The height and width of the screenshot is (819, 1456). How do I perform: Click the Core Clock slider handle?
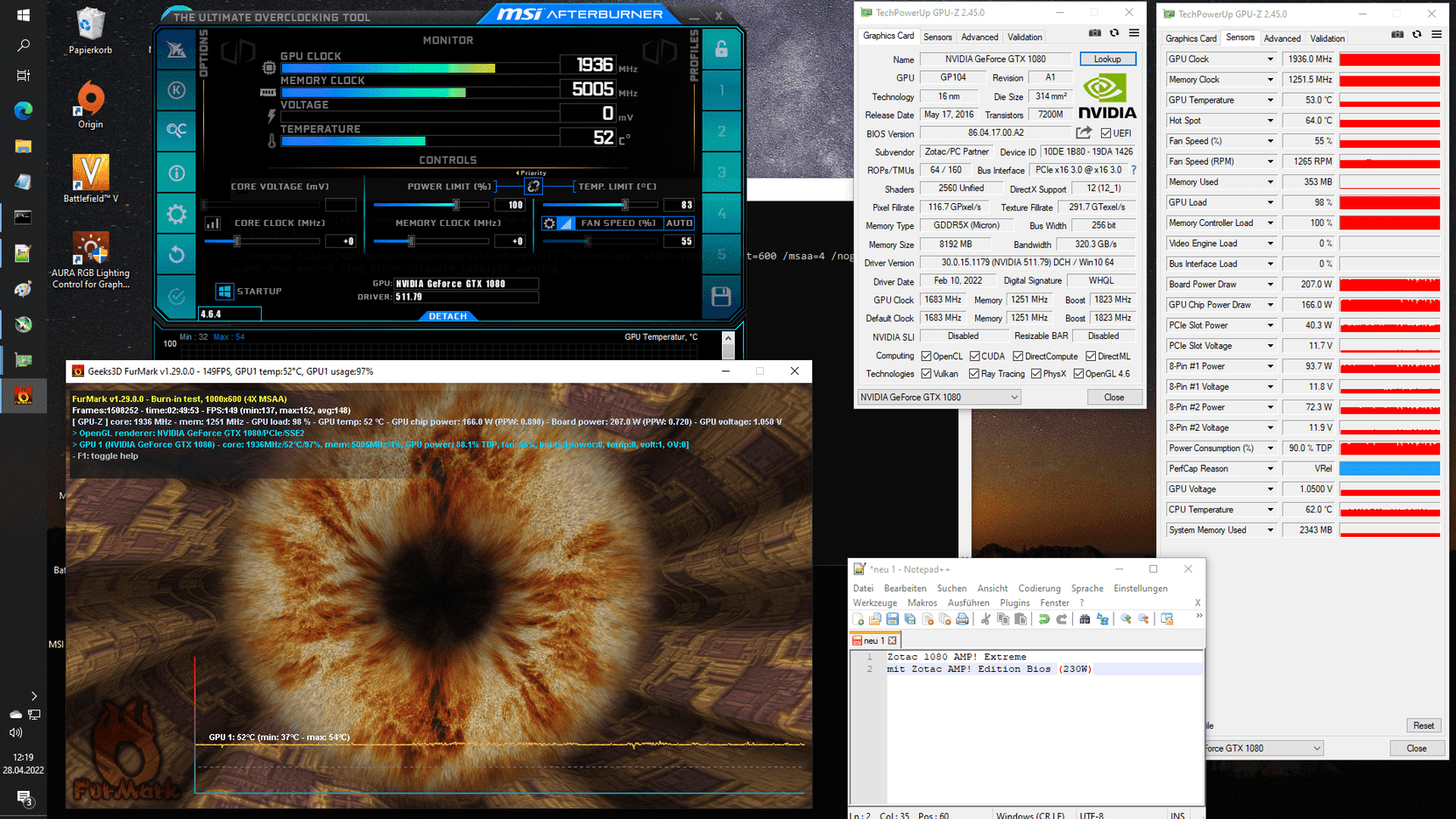tap(237, 241)
